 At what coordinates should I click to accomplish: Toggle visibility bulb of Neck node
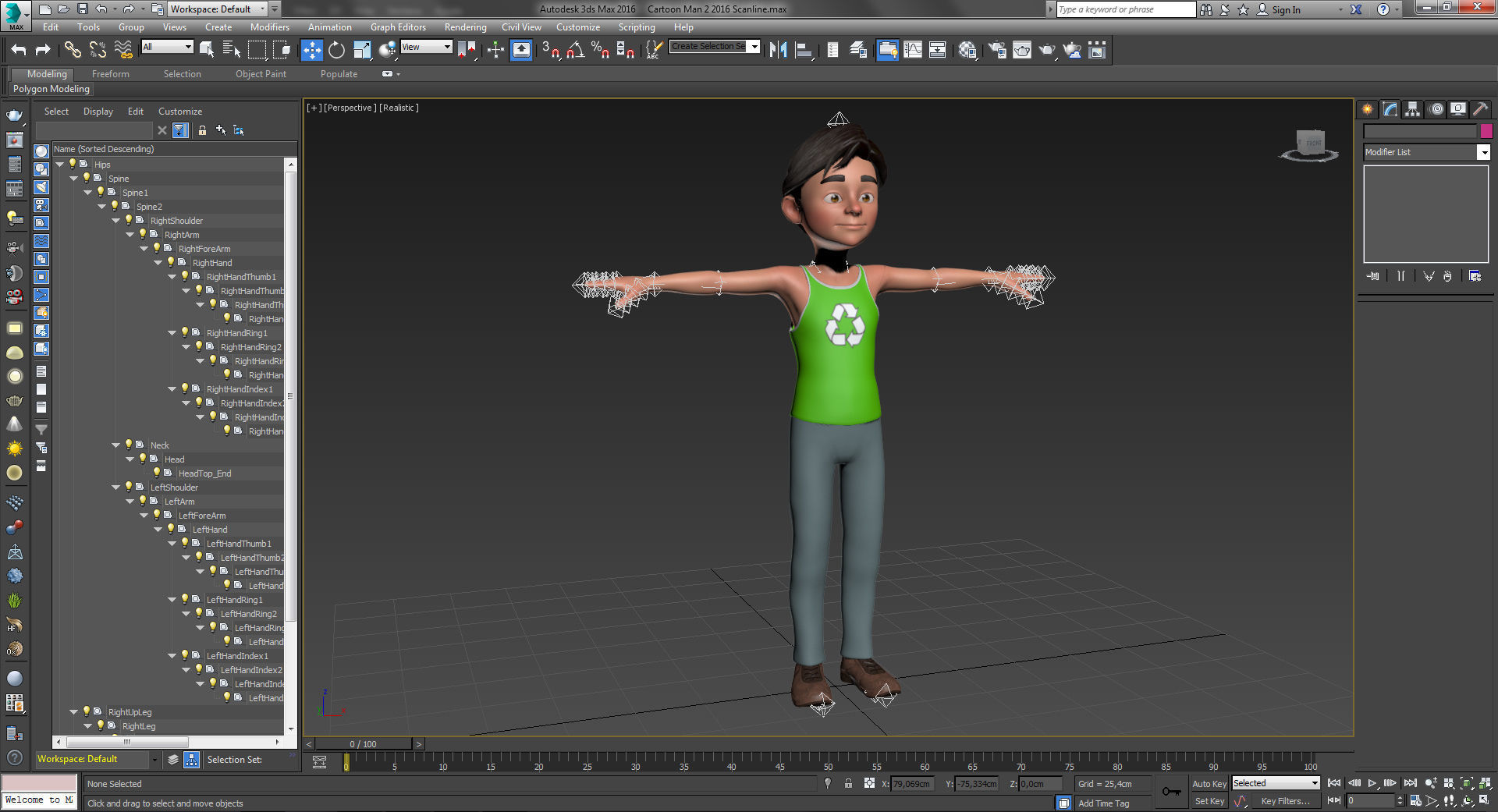pyautogui.click(x=129, y=445)
